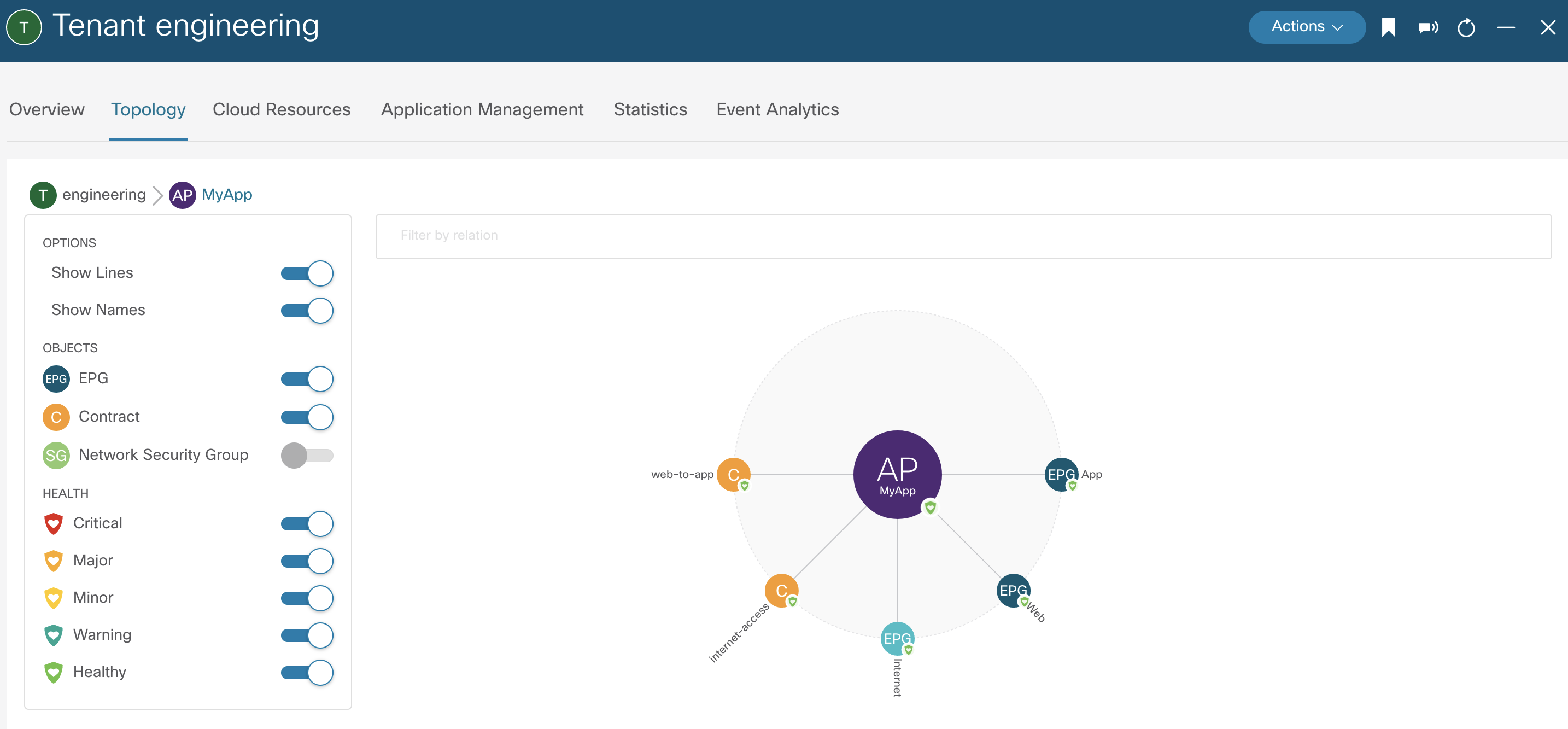Click the breadcrumb chevron after engineering

pyautogui.click(x=157, y=195)
